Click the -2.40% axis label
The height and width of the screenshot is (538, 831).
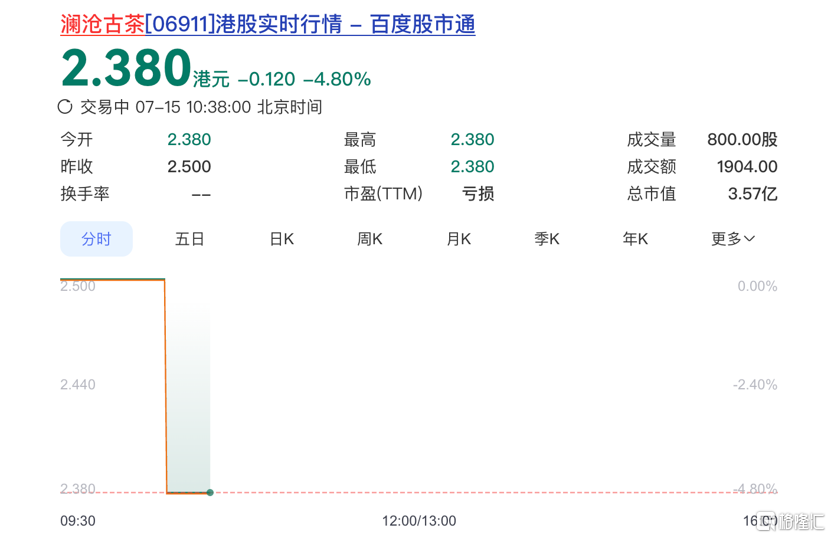coord(755,384)
